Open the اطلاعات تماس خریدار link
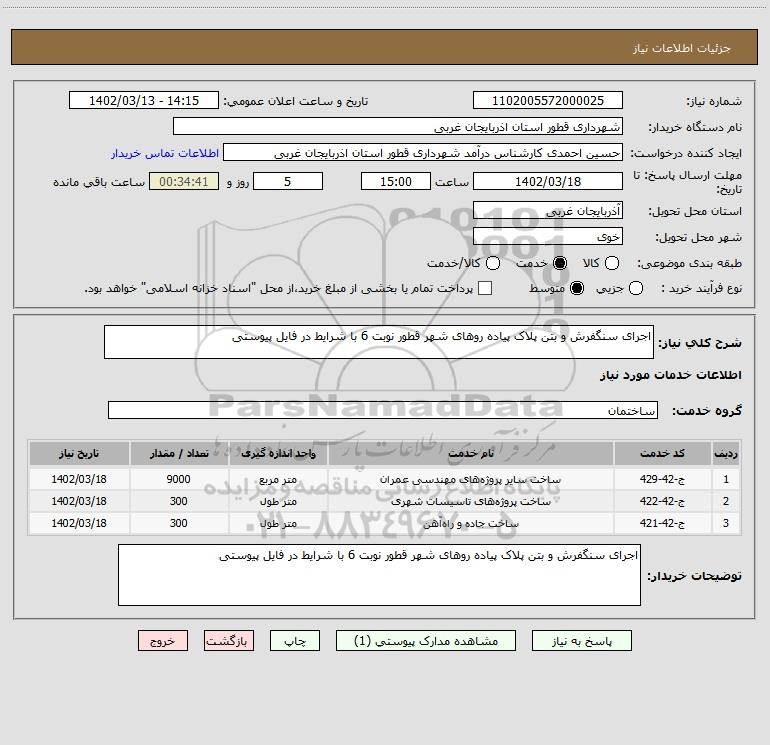Viewport: 770px width, 745px height. [165, 153]
